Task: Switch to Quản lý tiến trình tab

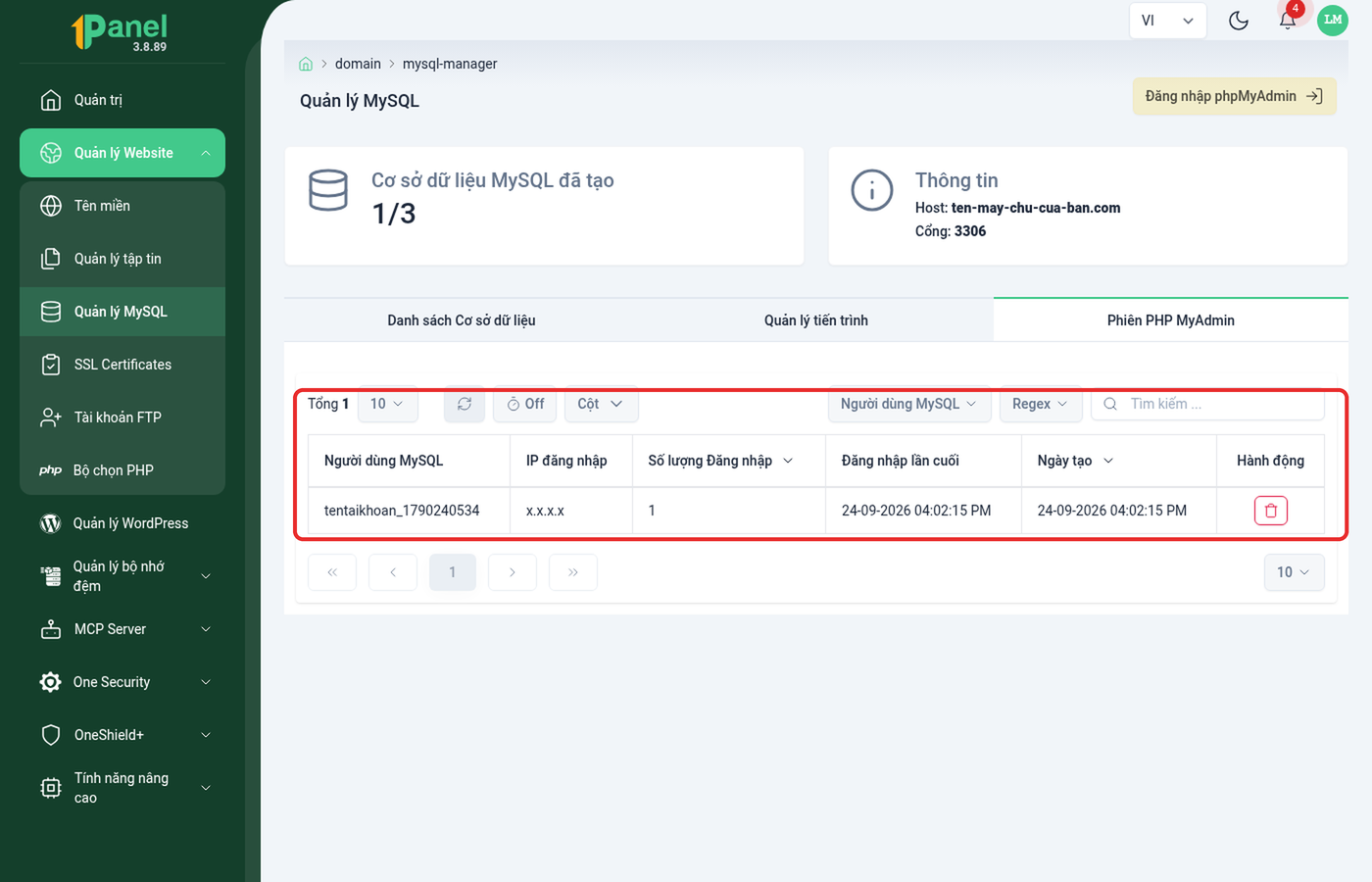Action: (816, 320)
